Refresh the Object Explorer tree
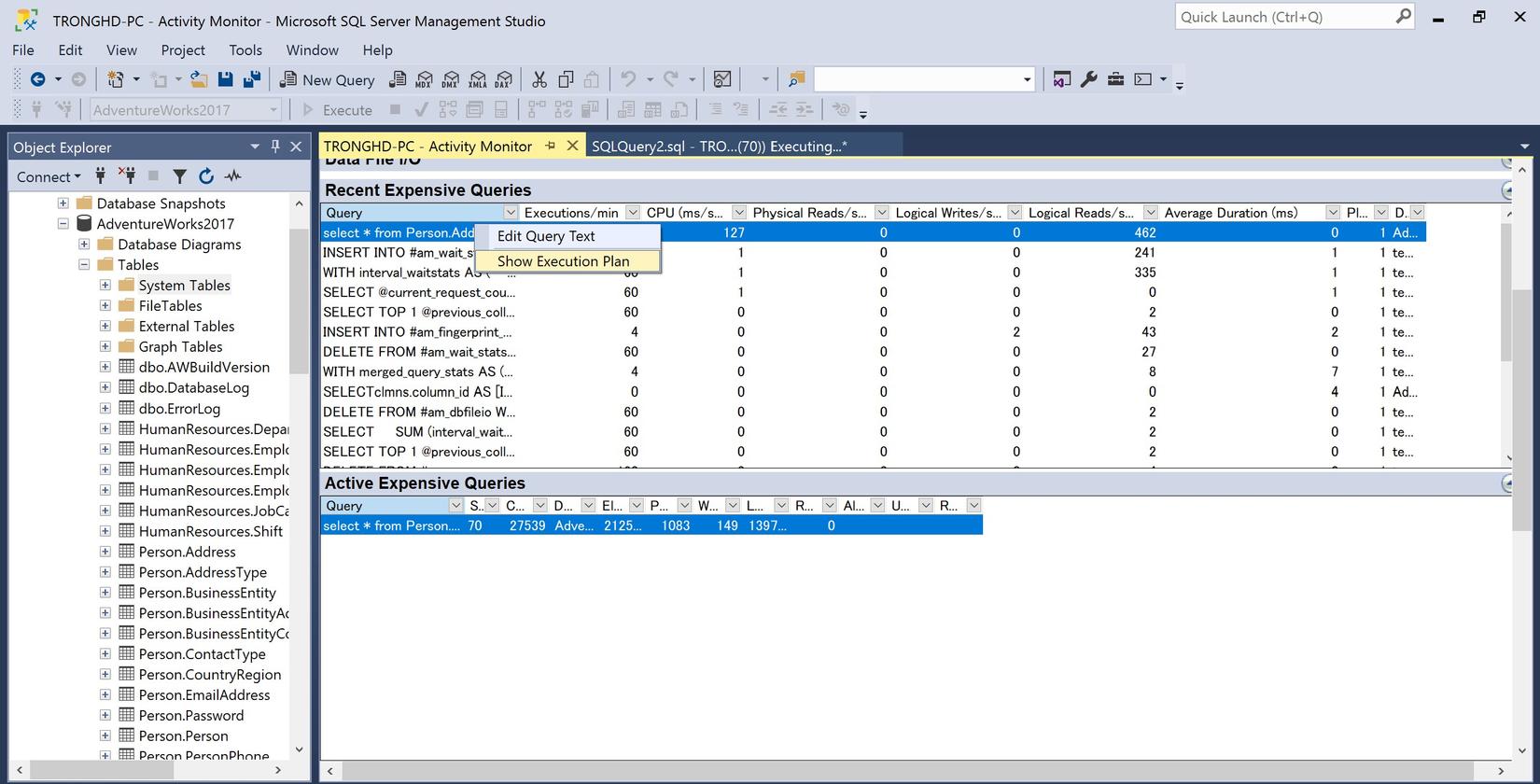Screen dimensions: 1540x784 (x=206, y=176)
